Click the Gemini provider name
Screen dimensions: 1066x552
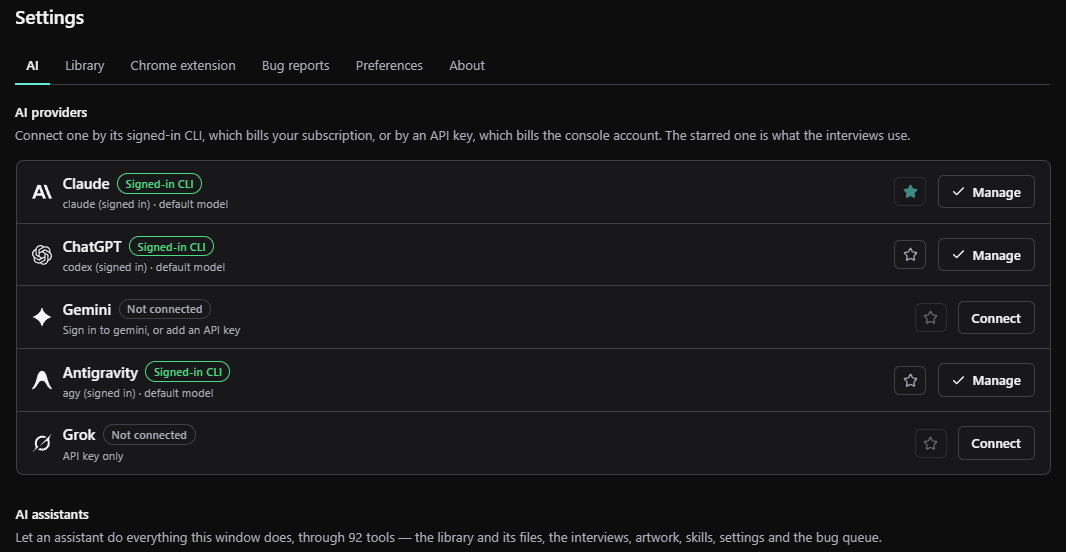click(86, 309)
